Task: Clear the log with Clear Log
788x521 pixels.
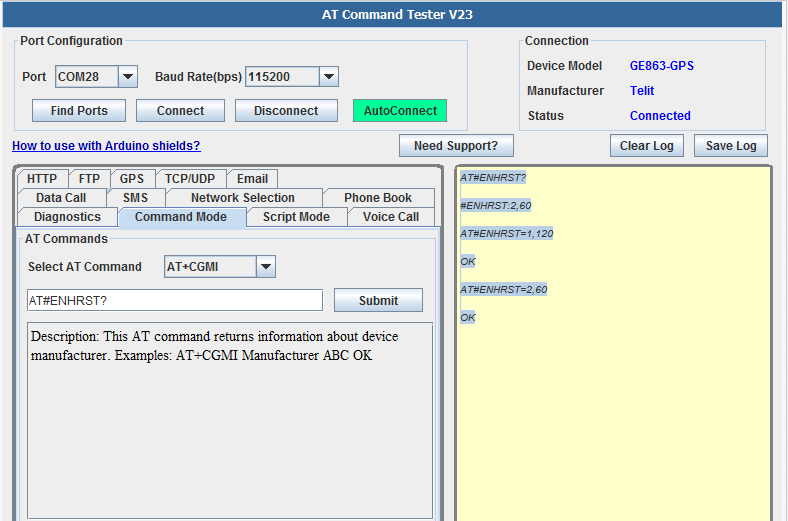Action: (x=647, y=146)
